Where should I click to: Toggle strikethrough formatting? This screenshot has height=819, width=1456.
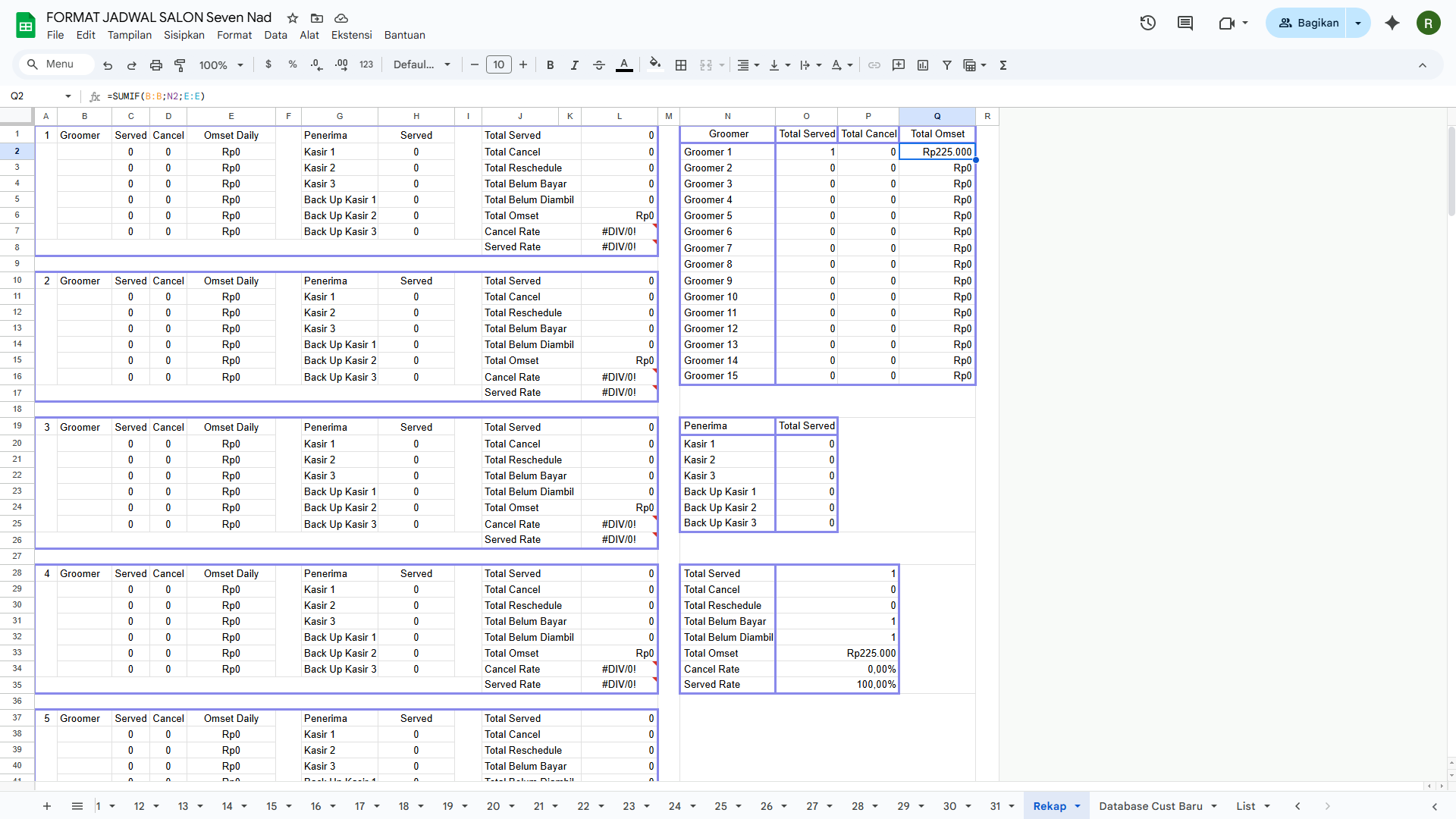tap(598, 65)
